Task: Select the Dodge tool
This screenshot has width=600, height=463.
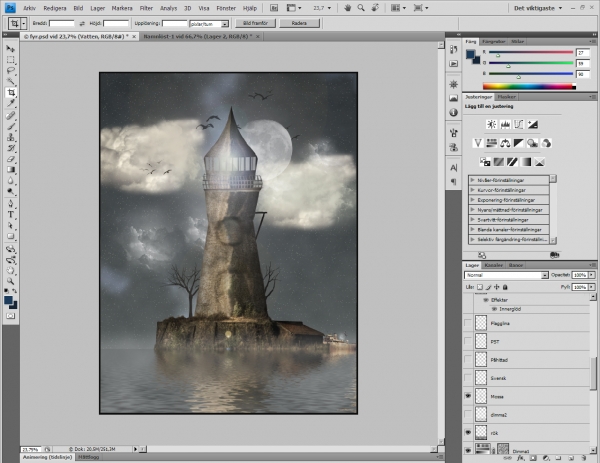Action: click(x=10, y=191)
